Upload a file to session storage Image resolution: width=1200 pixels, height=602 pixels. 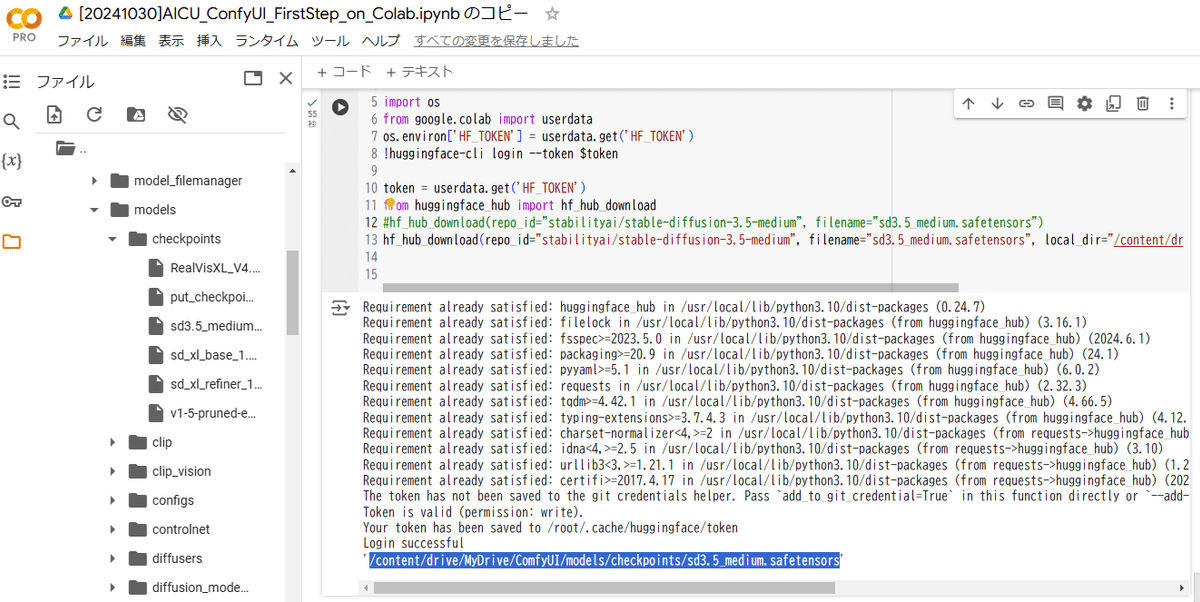tap(54, 115)
